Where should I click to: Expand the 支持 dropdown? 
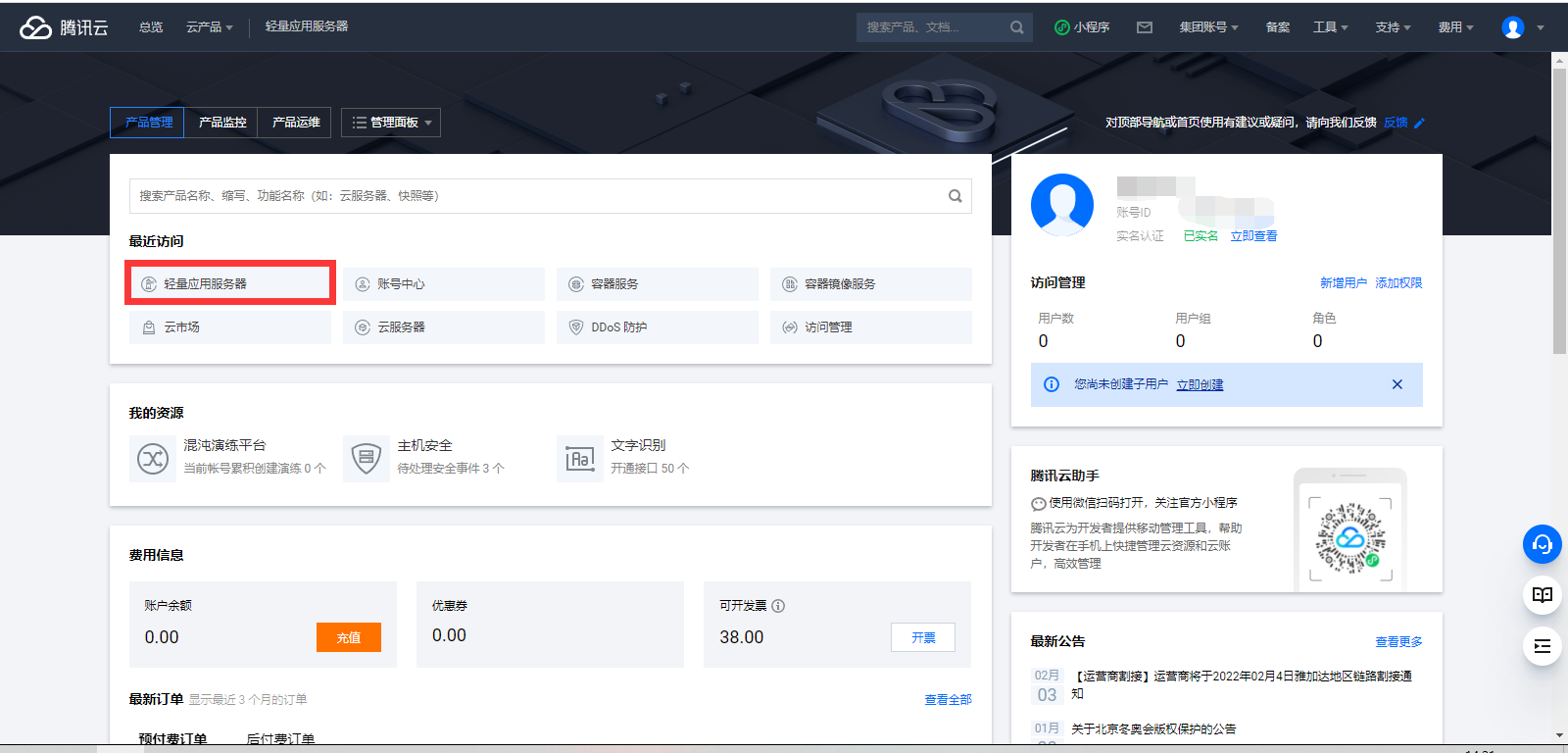click(x=1394, y=27)
